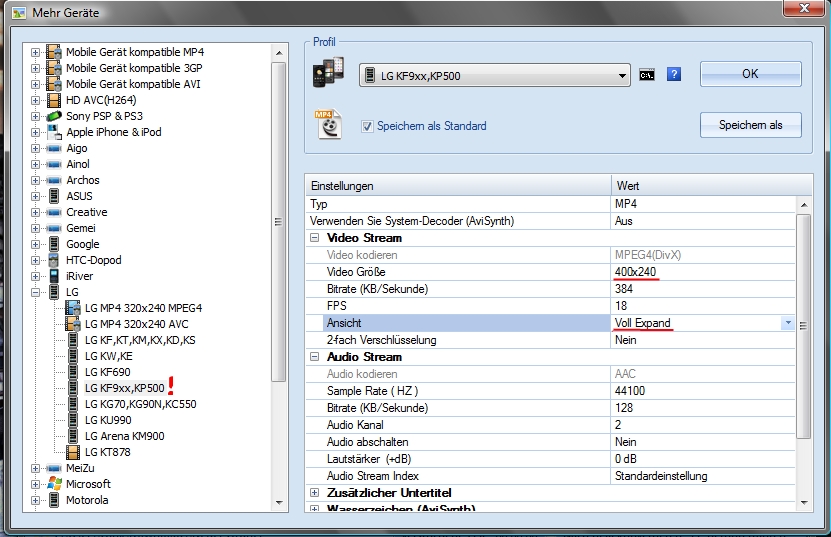Click the ASUS phone icon
This screenshot has height=537, width=831.
54,196
